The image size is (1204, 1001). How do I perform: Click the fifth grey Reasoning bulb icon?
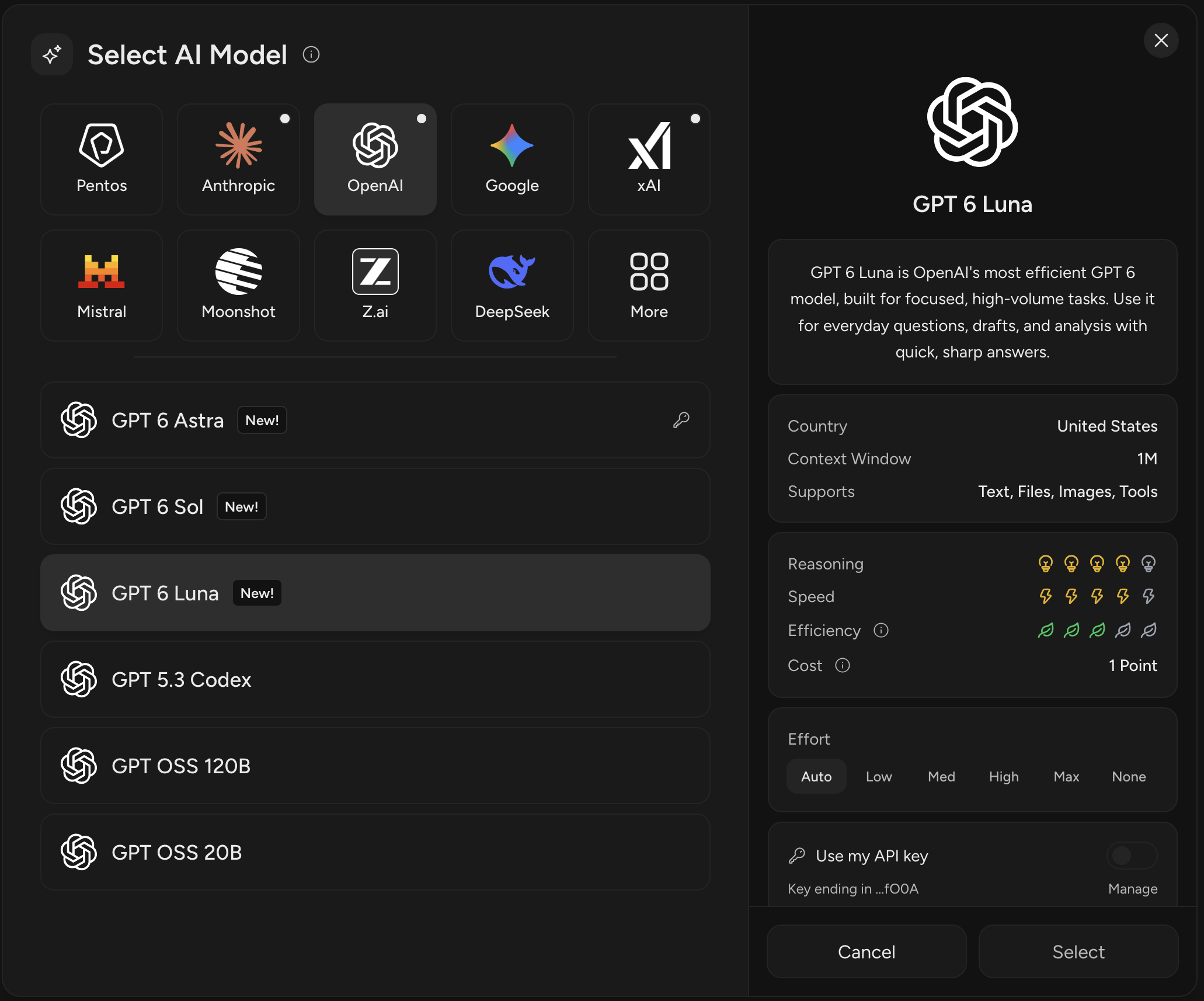[x=1149, y=564]
